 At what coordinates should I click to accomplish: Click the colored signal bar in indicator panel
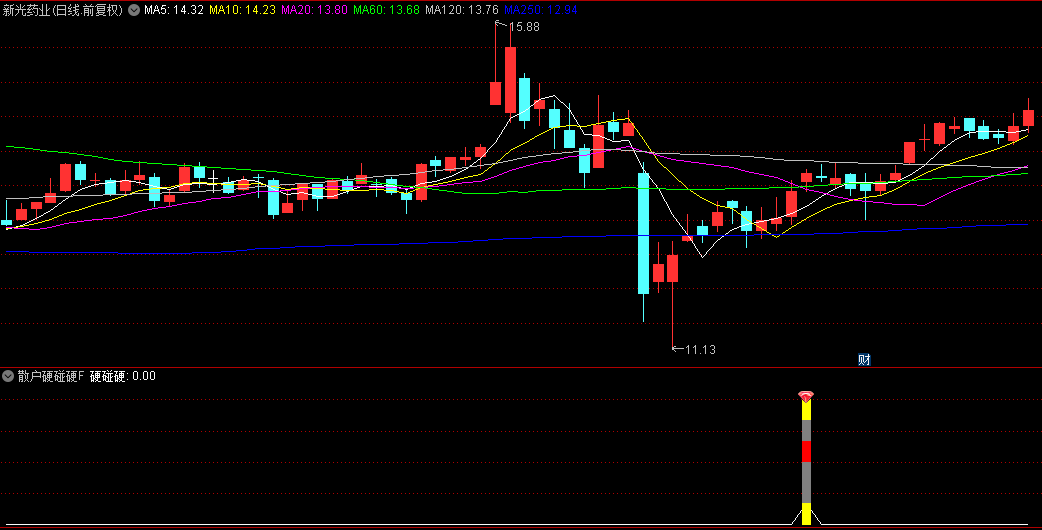tap(806, 463)
